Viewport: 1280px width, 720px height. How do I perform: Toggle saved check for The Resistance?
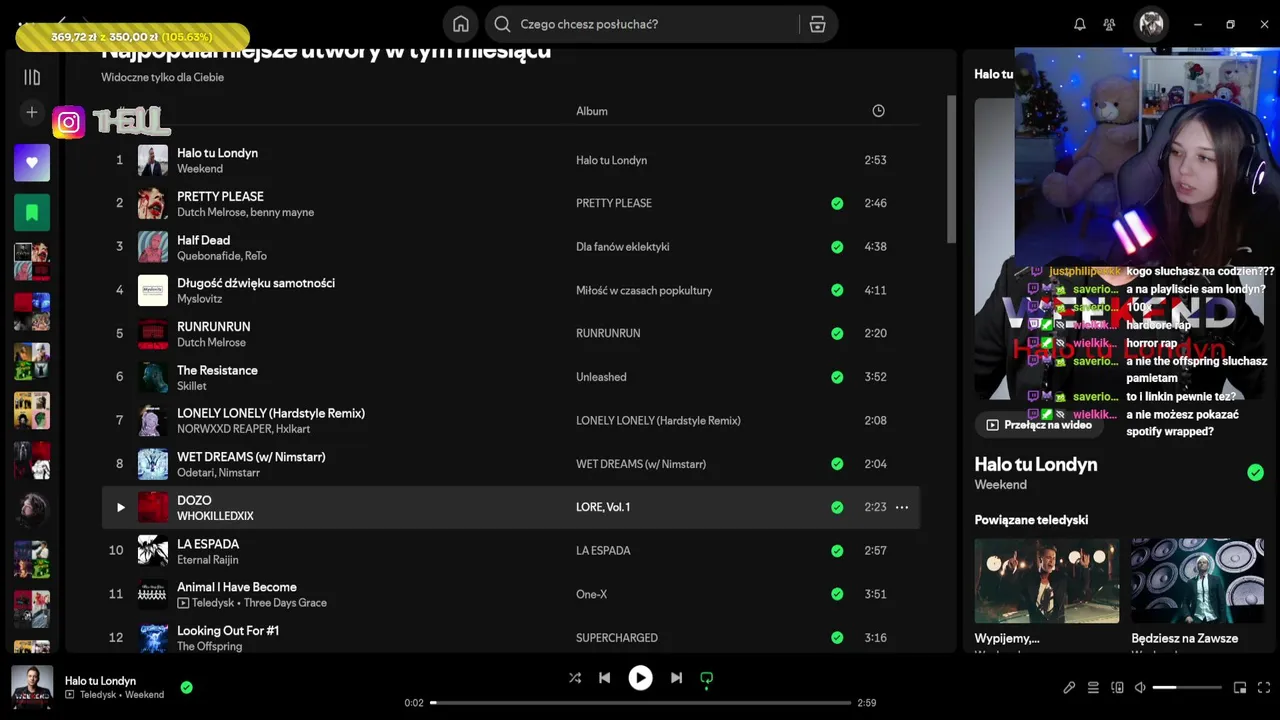(x=837, y=377)
